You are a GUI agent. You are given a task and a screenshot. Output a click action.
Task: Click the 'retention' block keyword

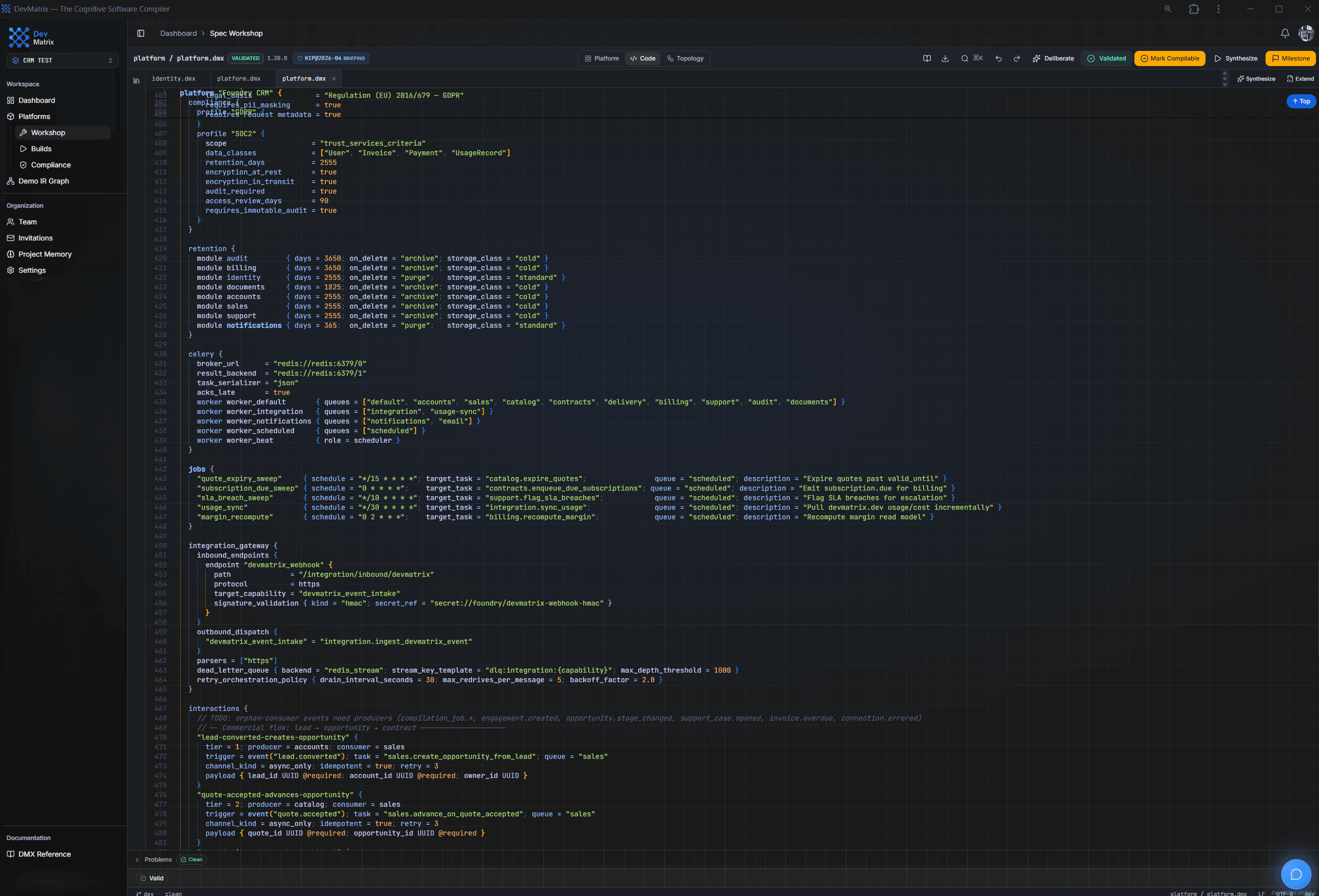pyautogui.click(x=207, y=249)
